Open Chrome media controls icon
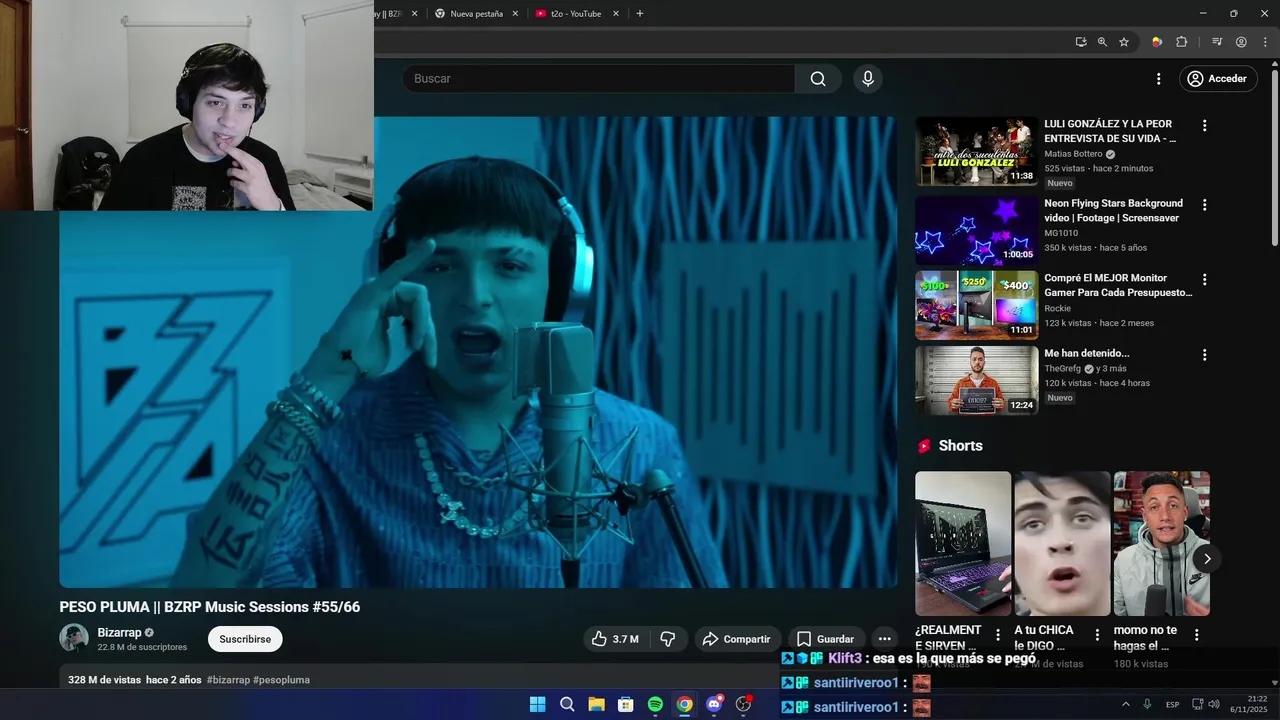The image size is (1280, 720). [1217, 42]
